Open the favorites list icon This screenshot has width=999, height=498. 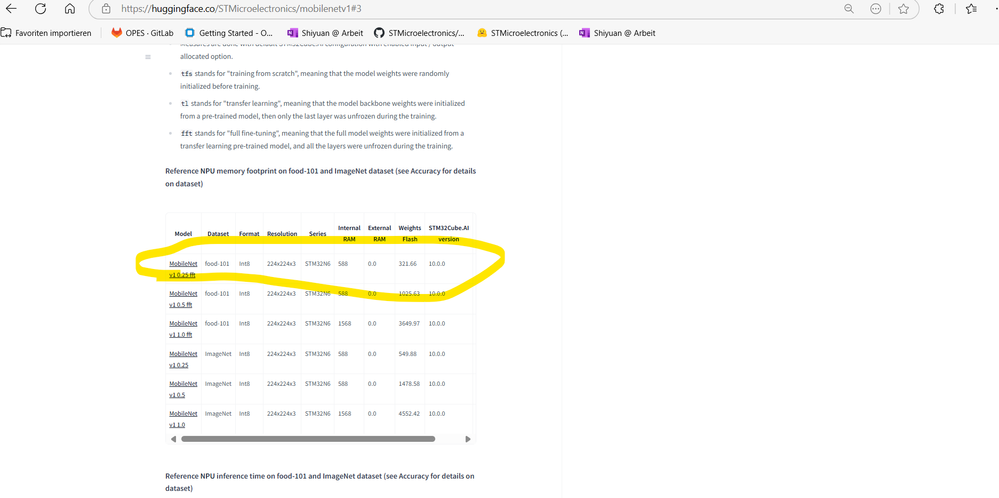coord(971,9)
